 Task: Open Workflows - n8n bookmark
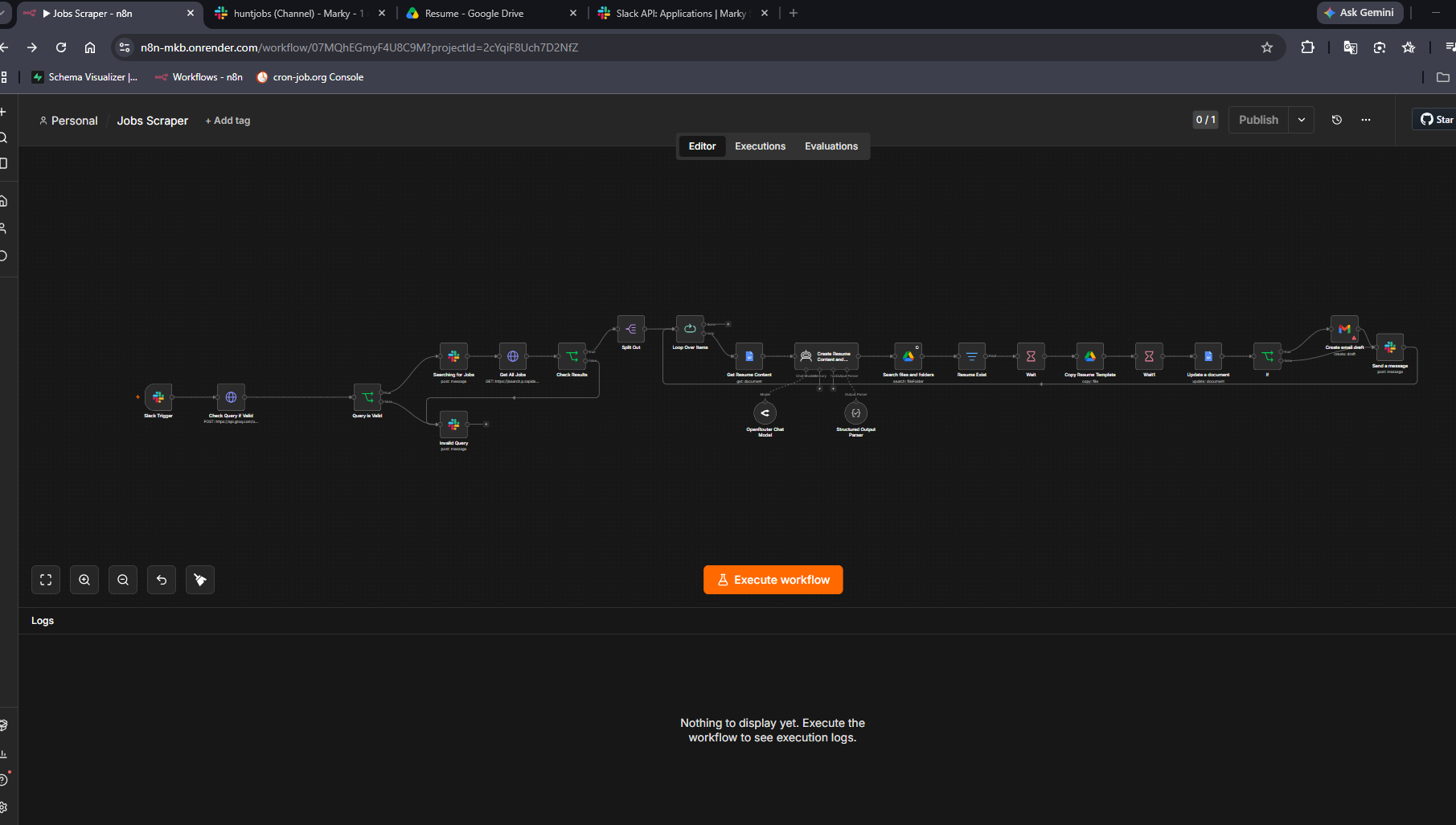[x=199, y=77]
